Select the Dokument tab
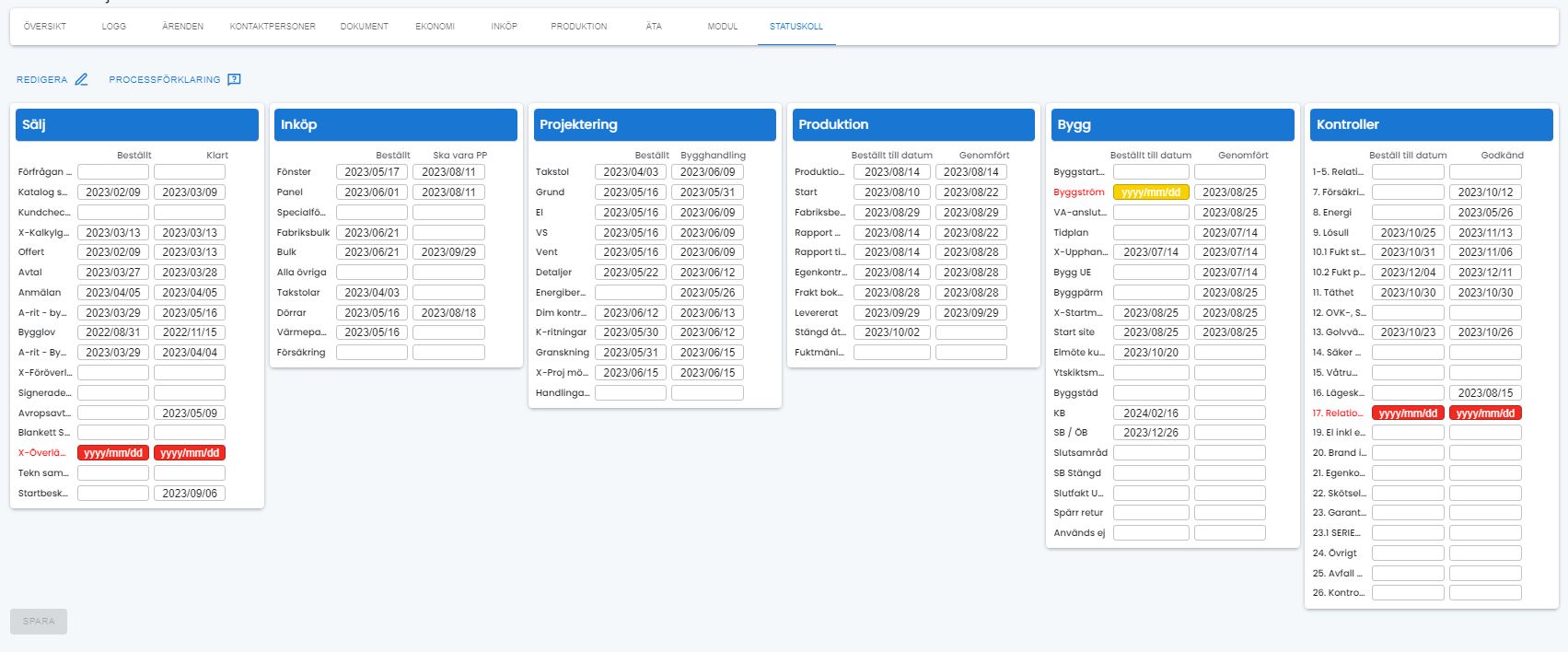This screenshot has width=1568, height=652. click(365, 27)
